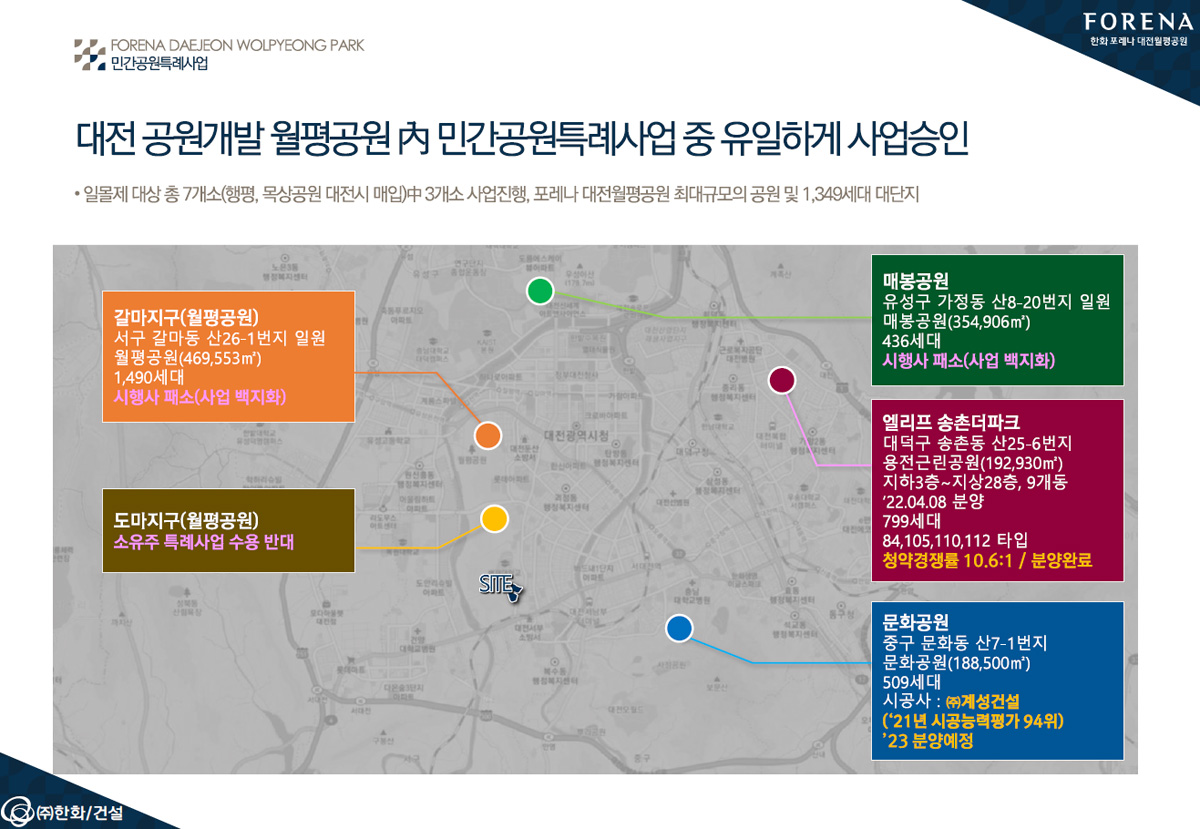This screenshot has height=829, width=1200.
Task: Click the '한화 포레나 대전월평공원' caption under FORENA
Action: (x=1139, y=42)
